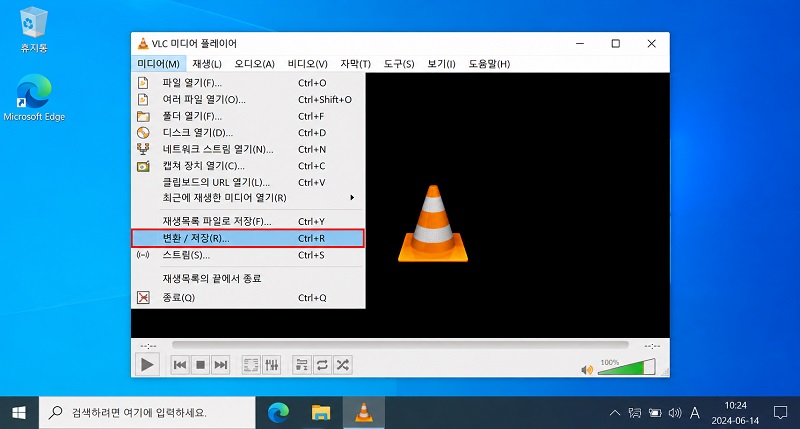Toggle loop repeat mode button
The image size is (800, 429).
coord(322,365)
